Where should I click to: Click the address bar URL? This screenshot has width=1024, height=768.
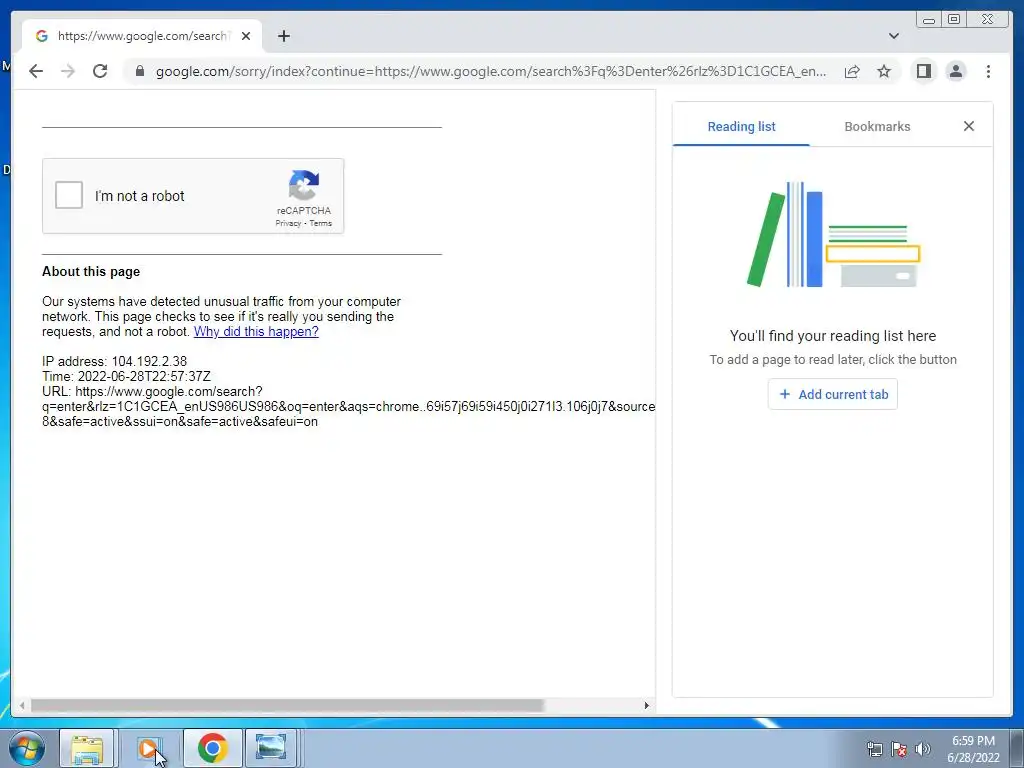[490, 71]
